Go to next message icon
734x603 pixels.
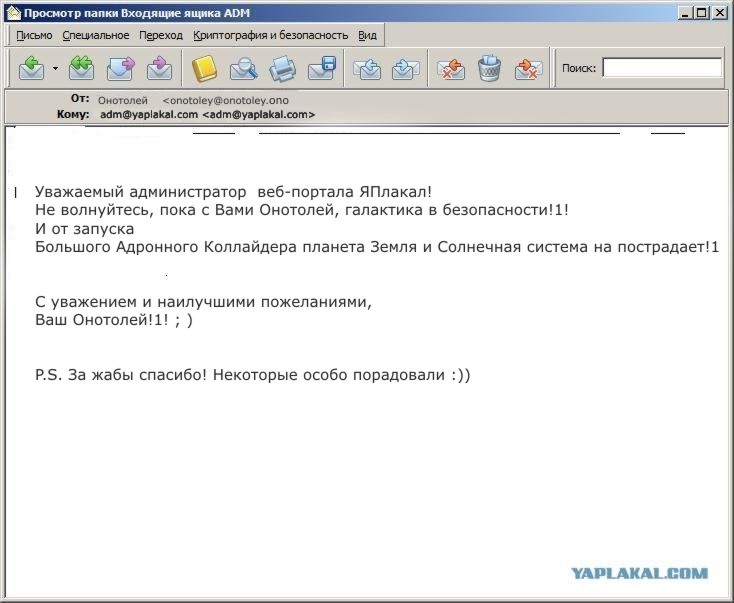(x=405, y=68)
